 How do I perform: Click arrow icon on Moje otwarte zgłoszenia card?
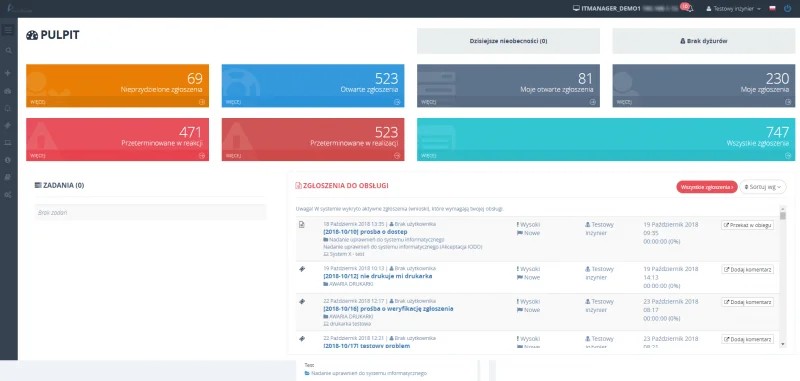(593, 101)
